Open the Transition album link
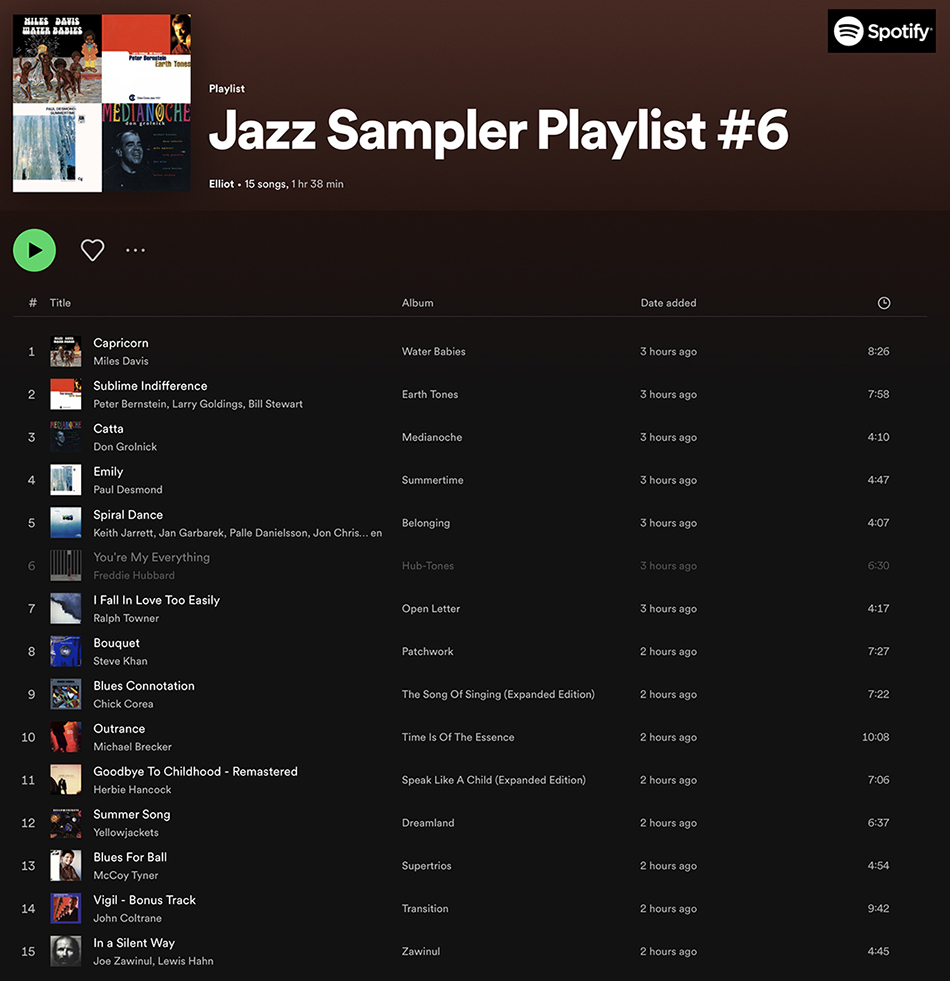 pyautogui.click(x=425, y=908)
